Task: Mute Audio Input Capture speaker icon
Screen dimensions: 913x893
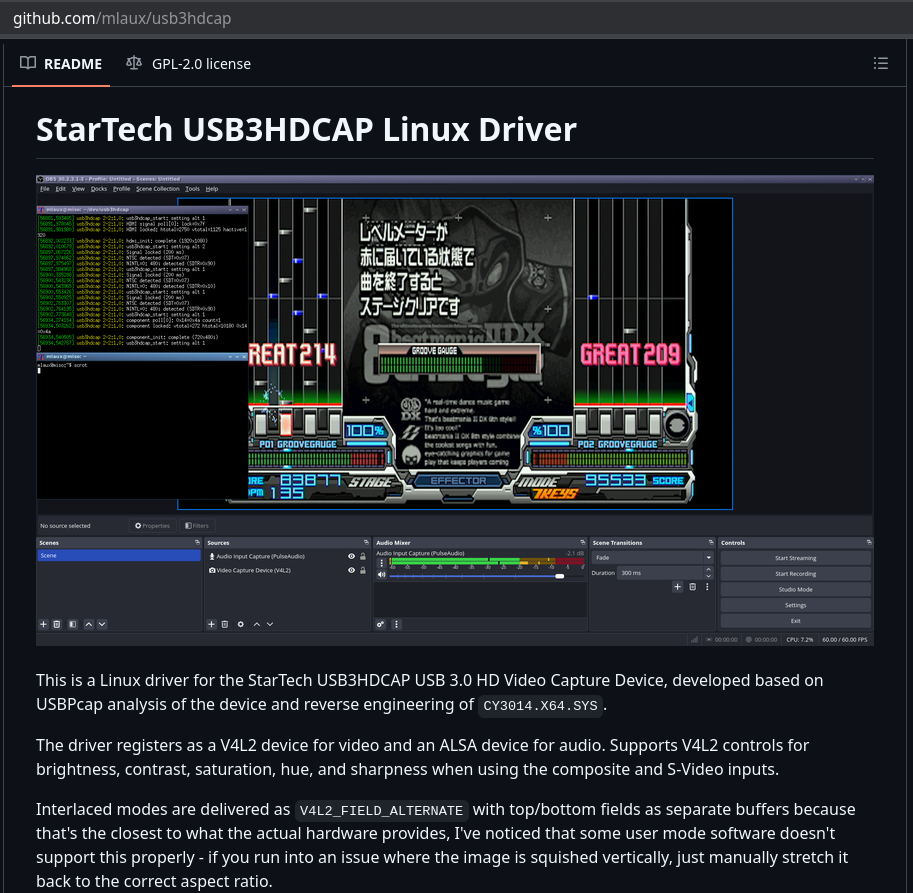Action: (381, 575)
